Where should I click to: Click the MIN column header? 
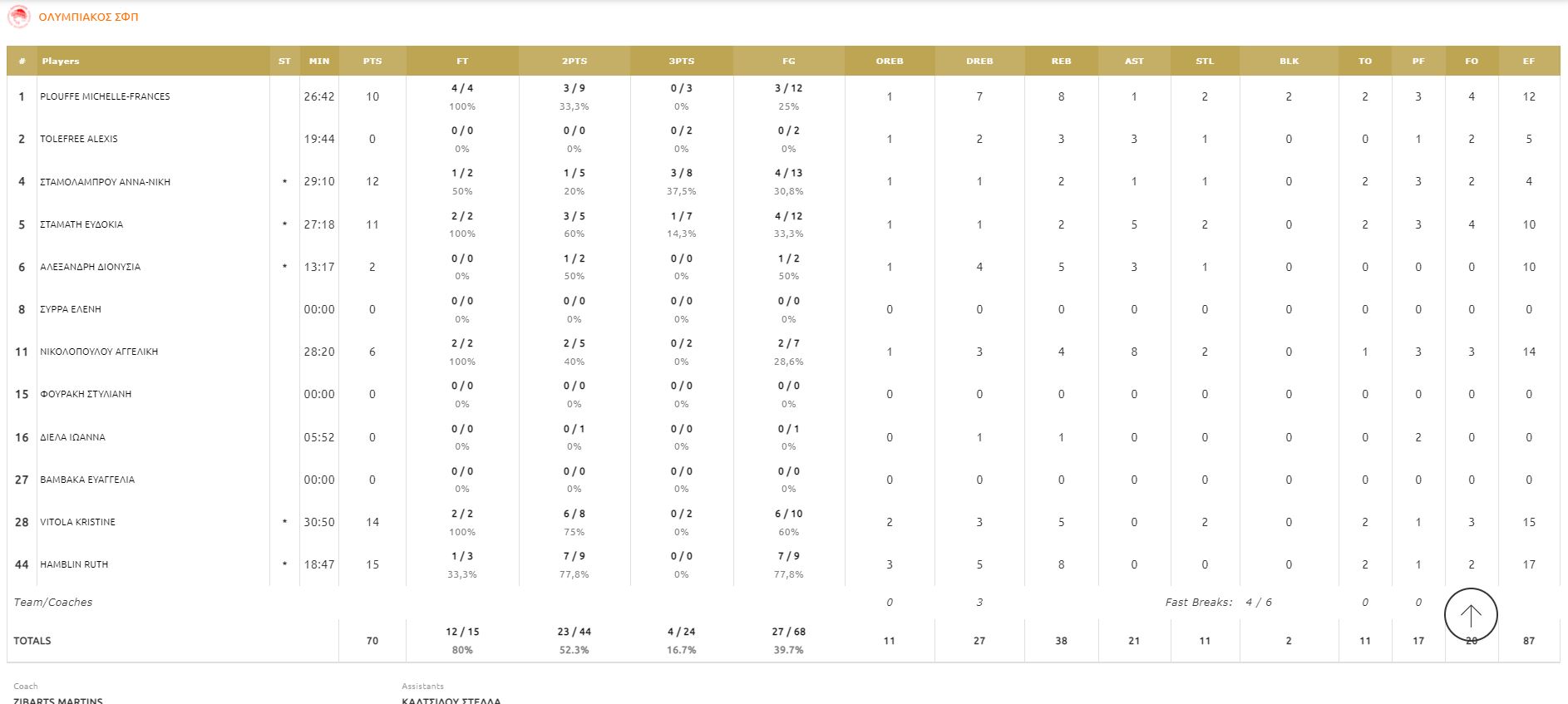(x=319, y=61)
